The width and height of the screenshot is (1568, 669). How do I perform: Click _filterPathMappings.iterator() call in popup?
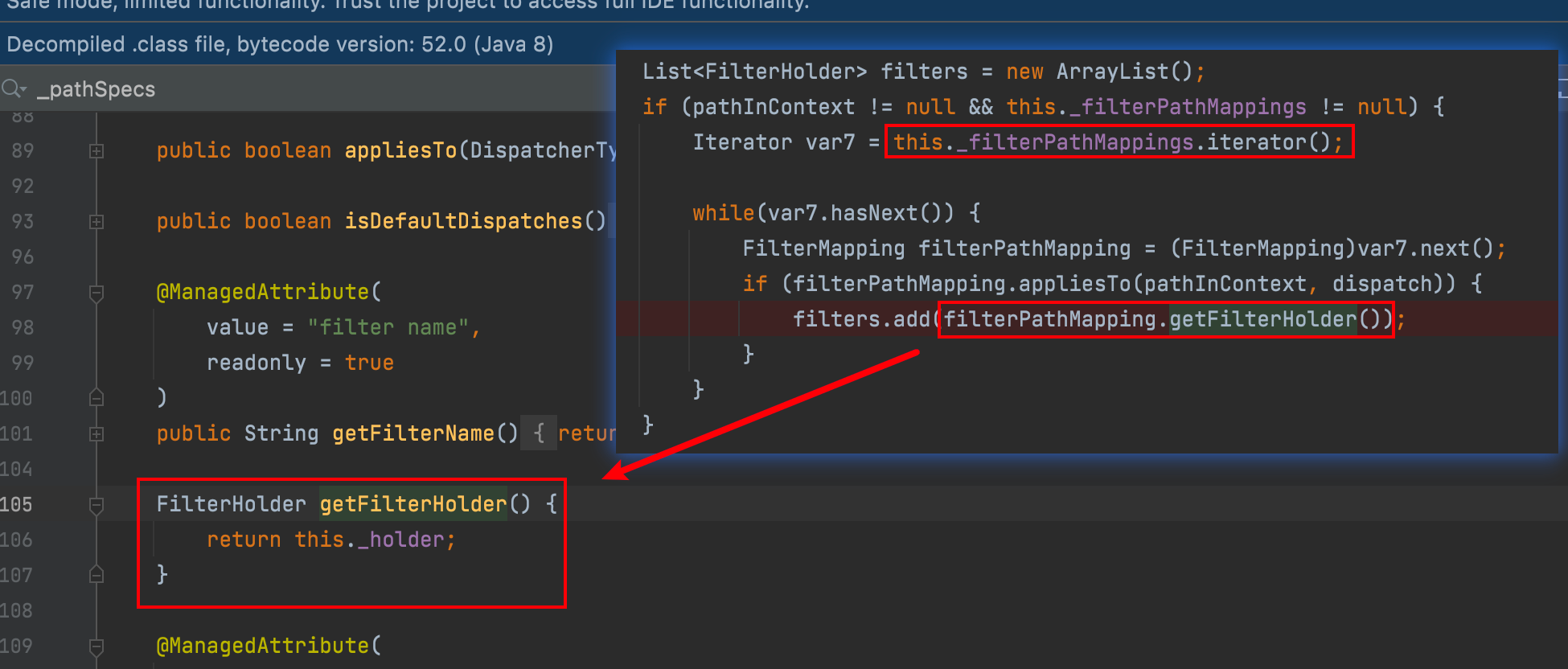[x=1118, y=142]
